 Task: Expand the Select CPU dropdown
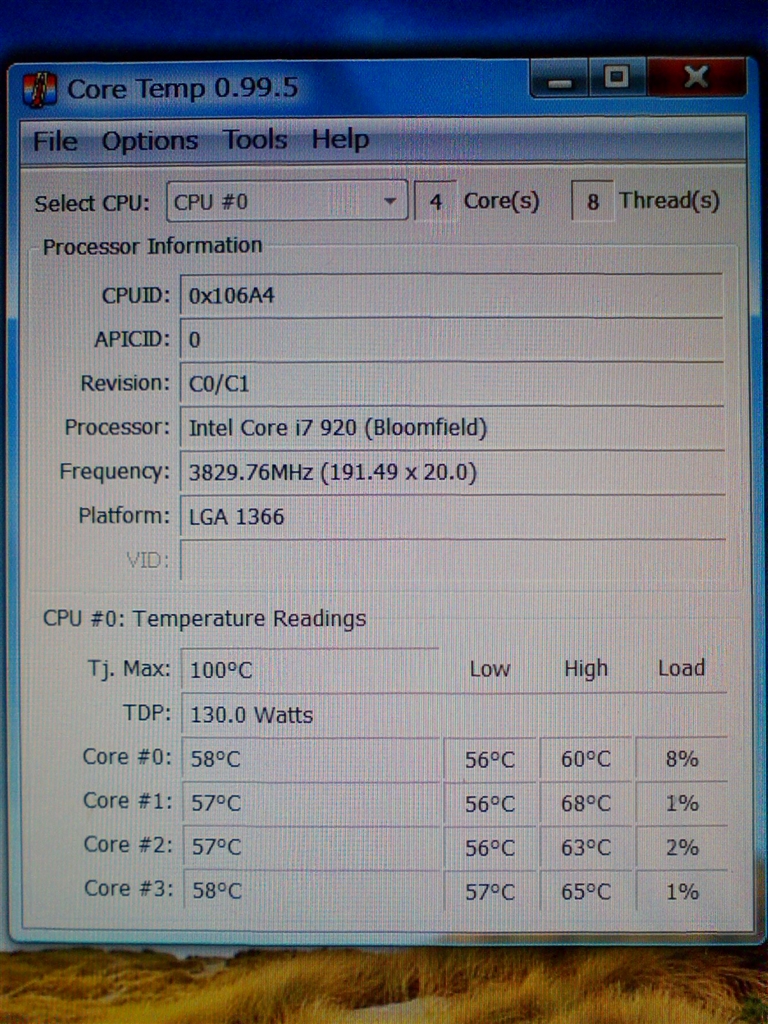click(287, 201)
